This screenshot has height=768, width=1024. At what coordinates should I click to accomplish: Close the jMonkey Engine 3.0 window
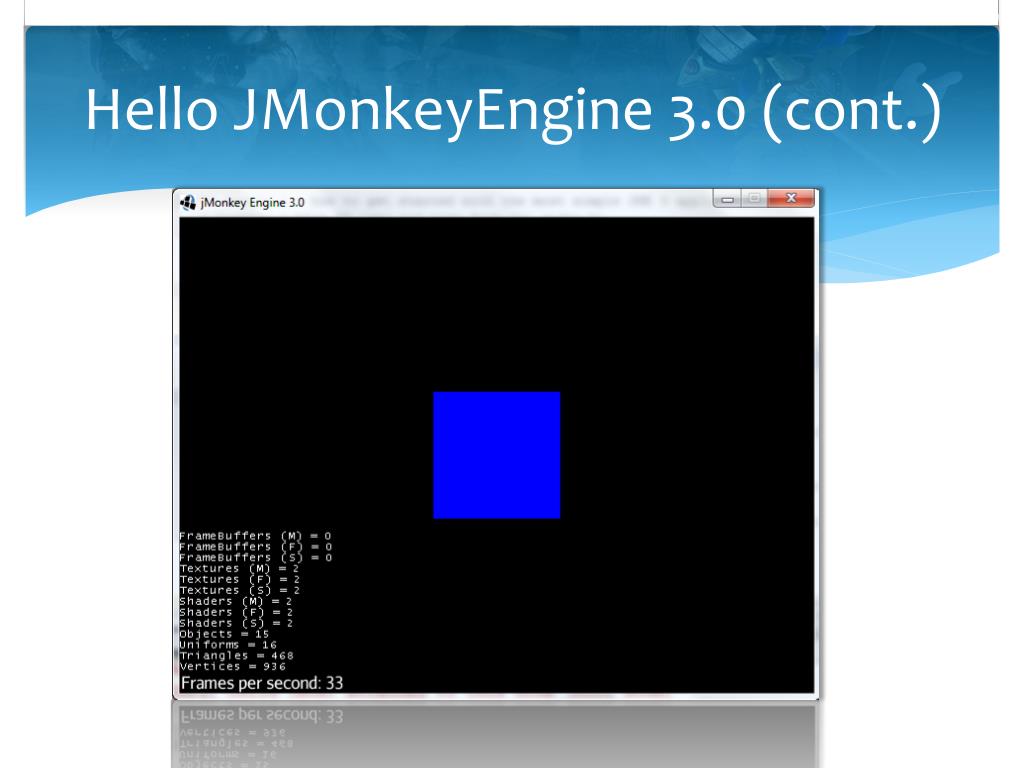click(x=791, y=198)
